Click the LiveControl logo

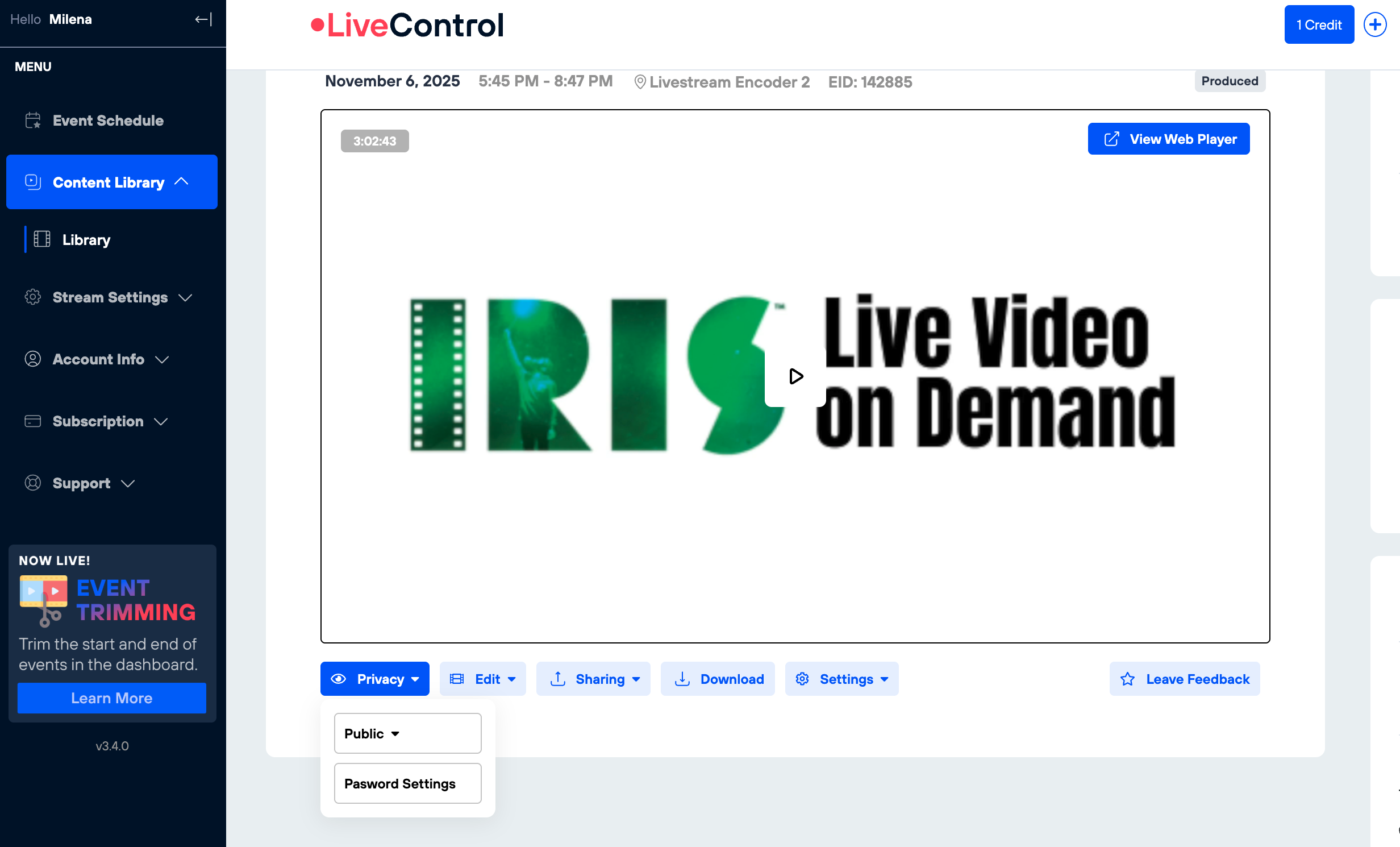coord(407,25)
